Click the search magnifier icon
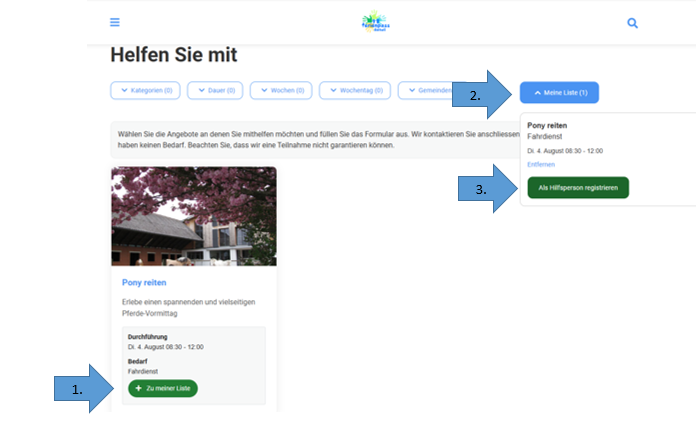 (632, 22)
